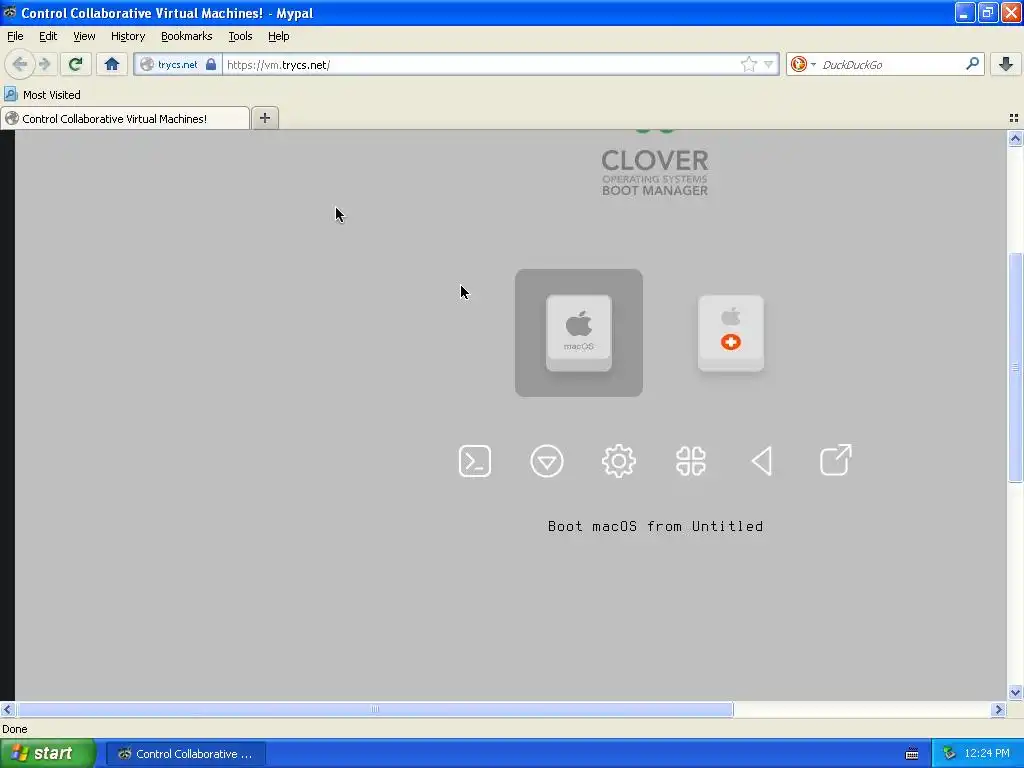Click the 'Done' status bar text
Viewport: 1024px width, 768px height.
click(x=15, y=729)
